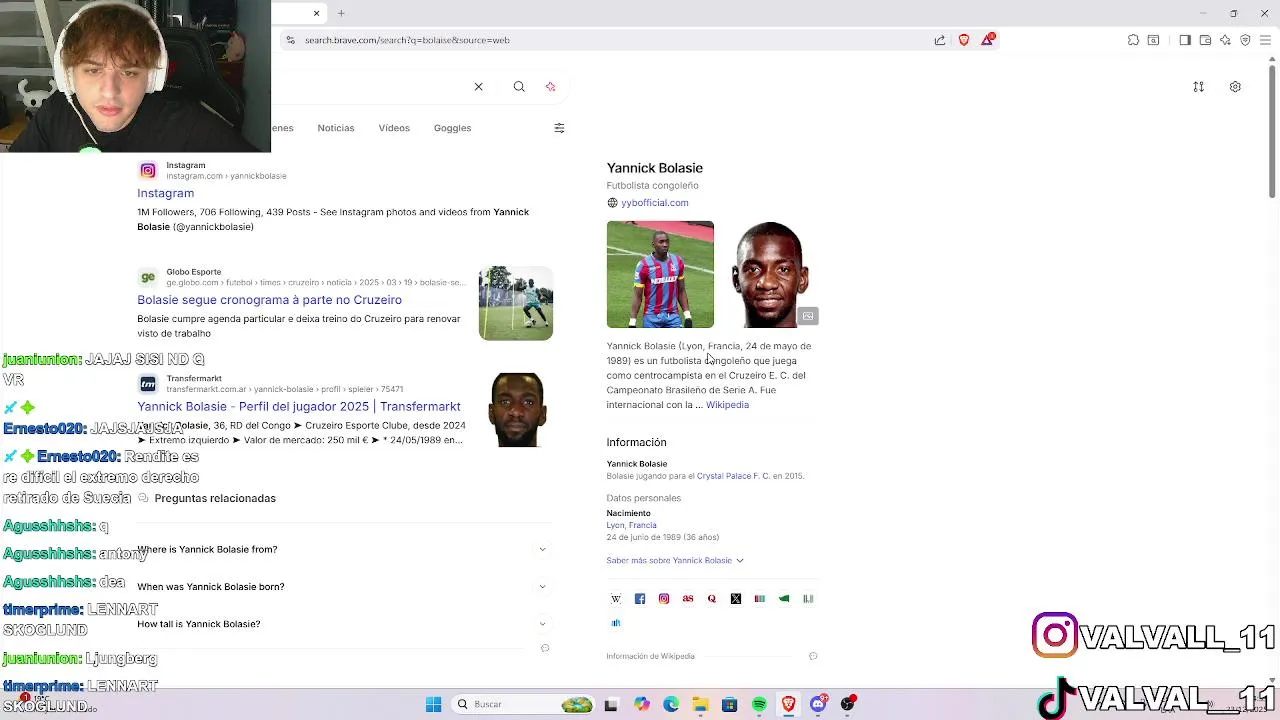Open the X (Twitter) profile icon in infobox
The image size is (1280, 720).
tap(736, 599)
